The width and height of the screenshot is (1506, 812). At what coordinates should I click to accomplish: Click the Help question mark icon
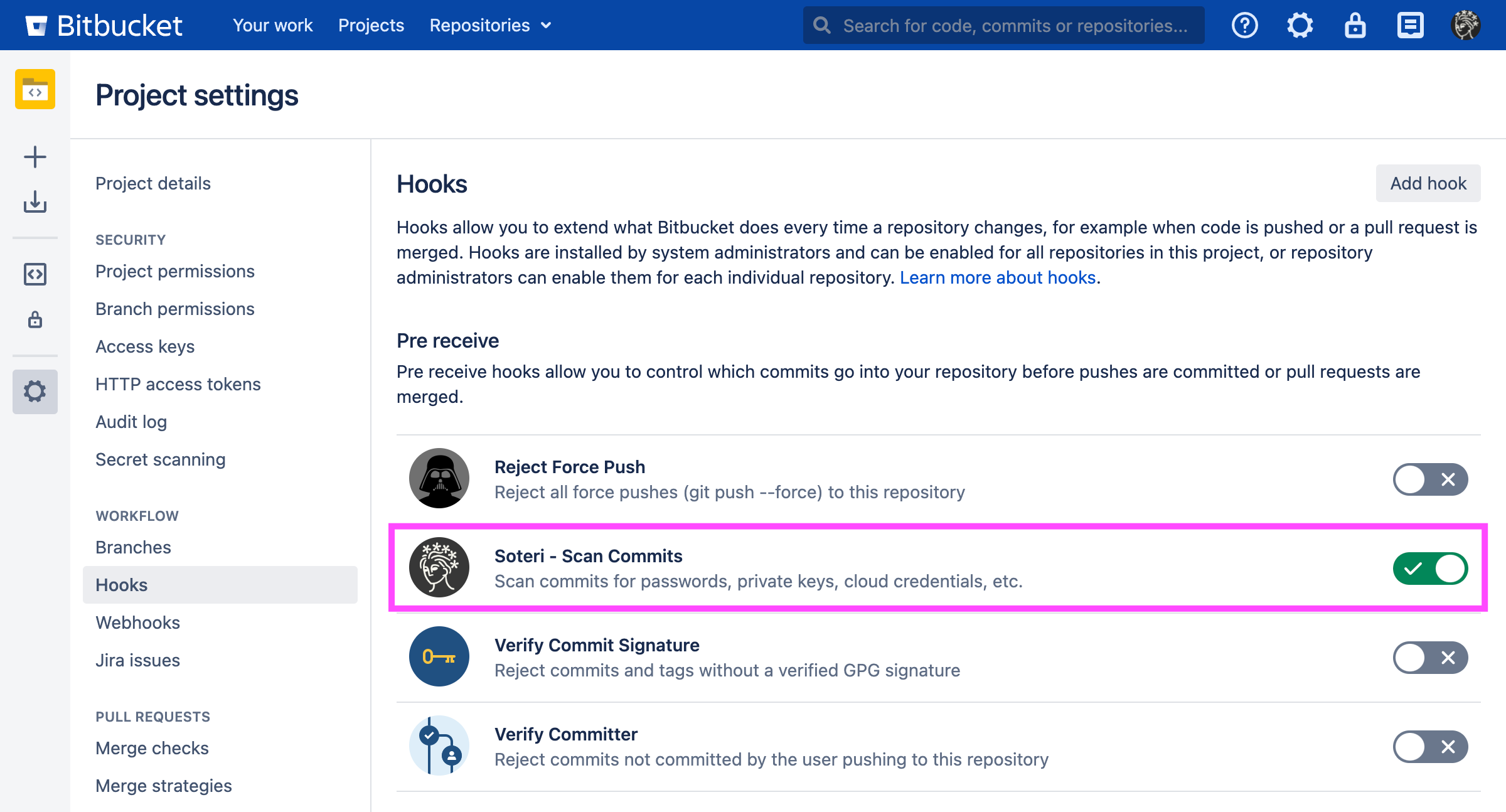point(1244,26)
